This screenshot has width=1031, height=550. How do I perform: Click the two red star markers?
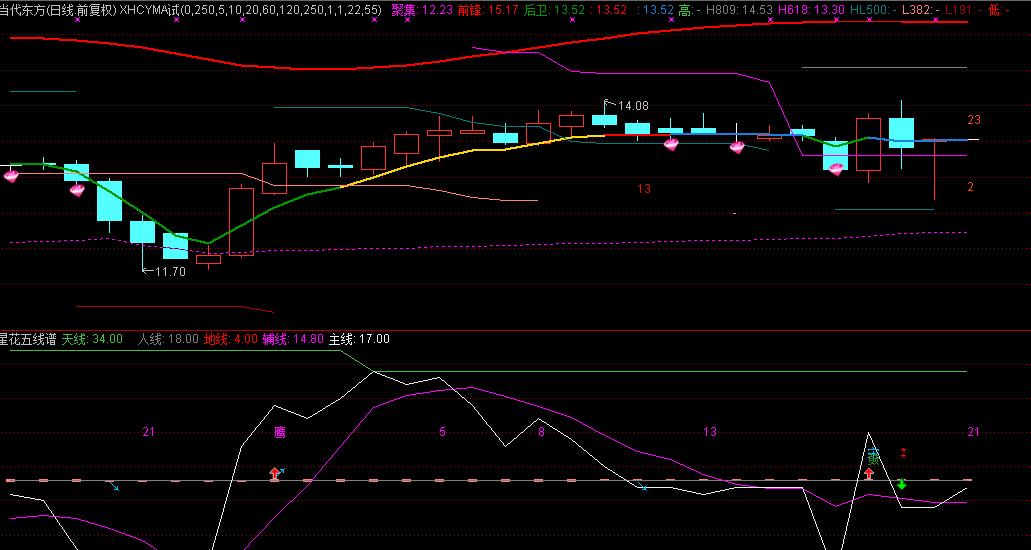coord(903,453)
